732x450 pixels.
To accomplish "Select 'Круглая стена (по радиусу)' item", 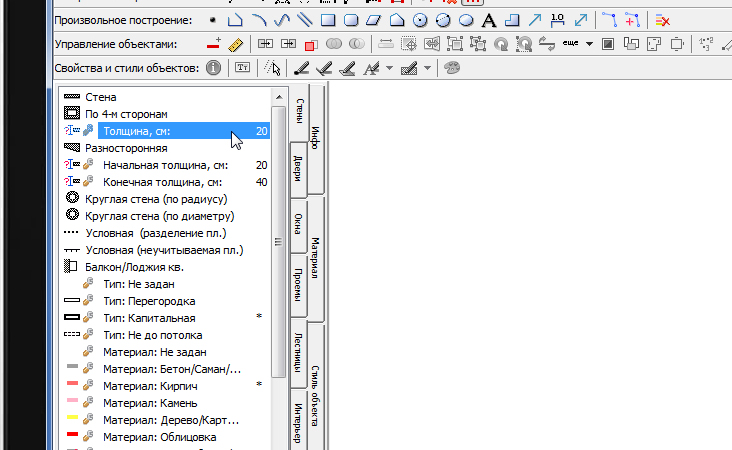I will tap(160, 199).
